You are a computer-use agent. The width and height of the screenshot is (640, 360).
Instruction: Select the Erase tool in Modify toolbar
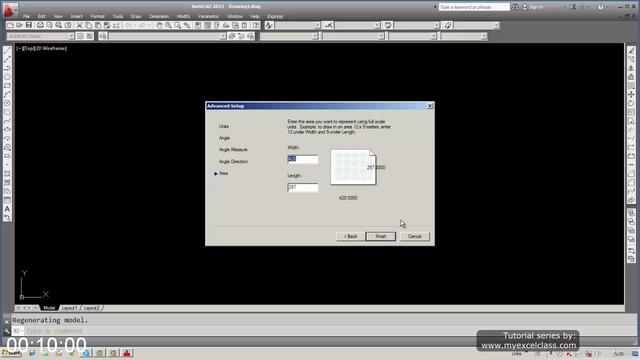[631, 50]
